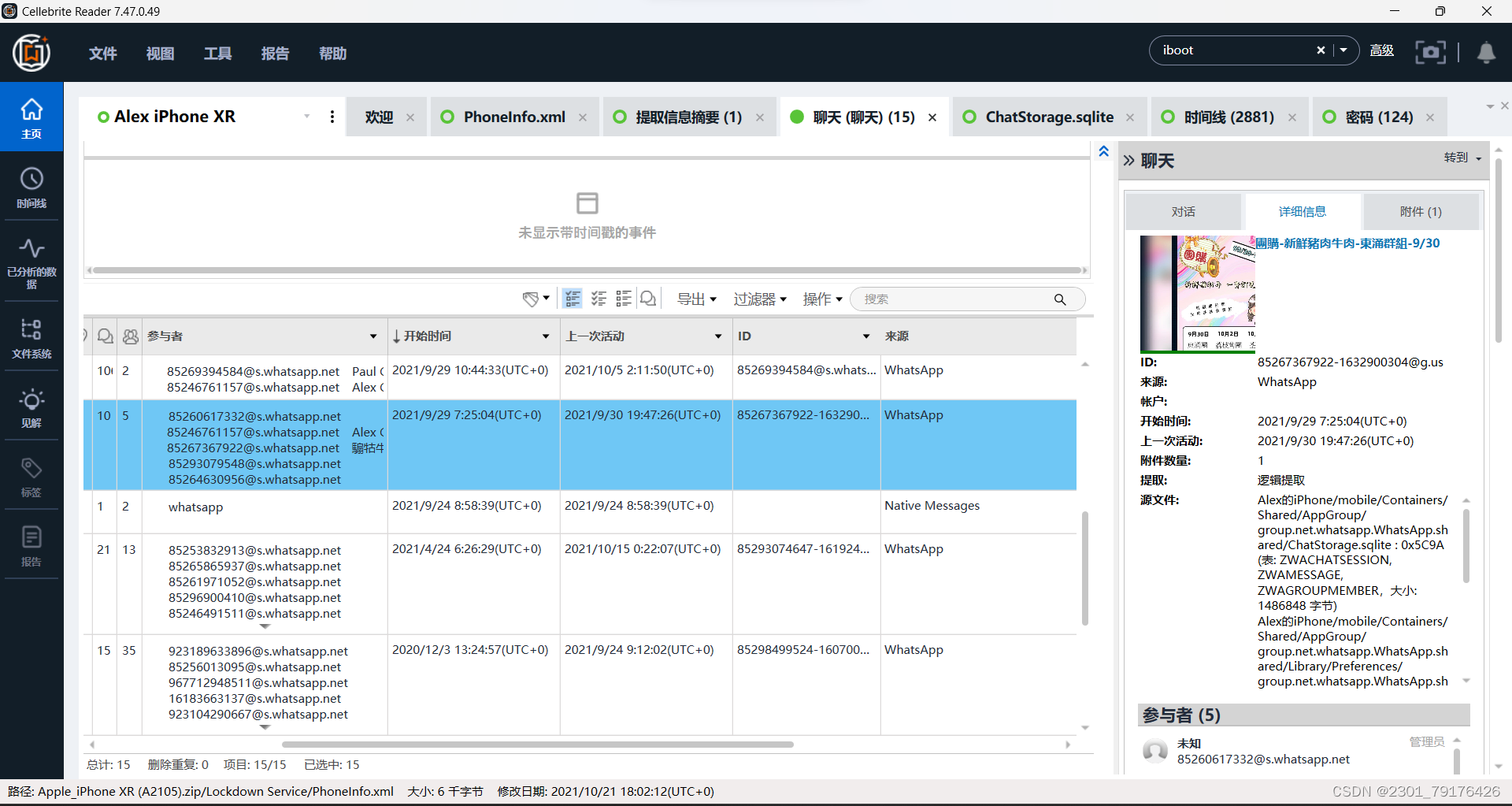Click the check-selected items list icon

(598, 299)
